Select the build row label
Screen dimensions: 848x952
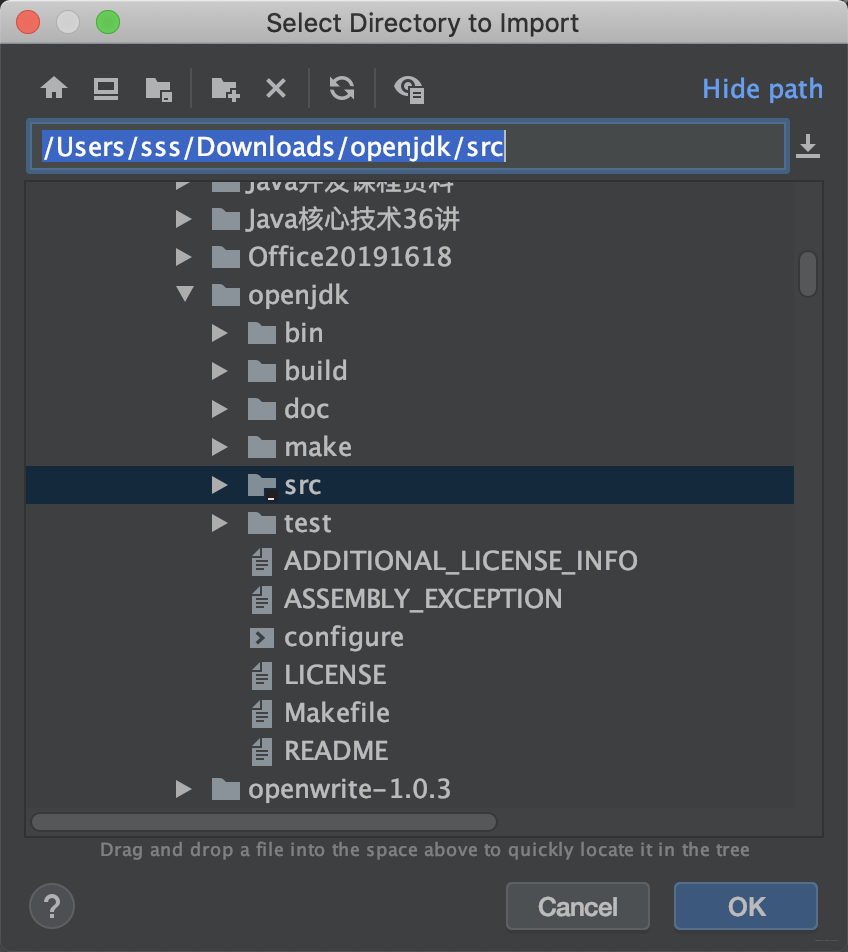point(316,371)
